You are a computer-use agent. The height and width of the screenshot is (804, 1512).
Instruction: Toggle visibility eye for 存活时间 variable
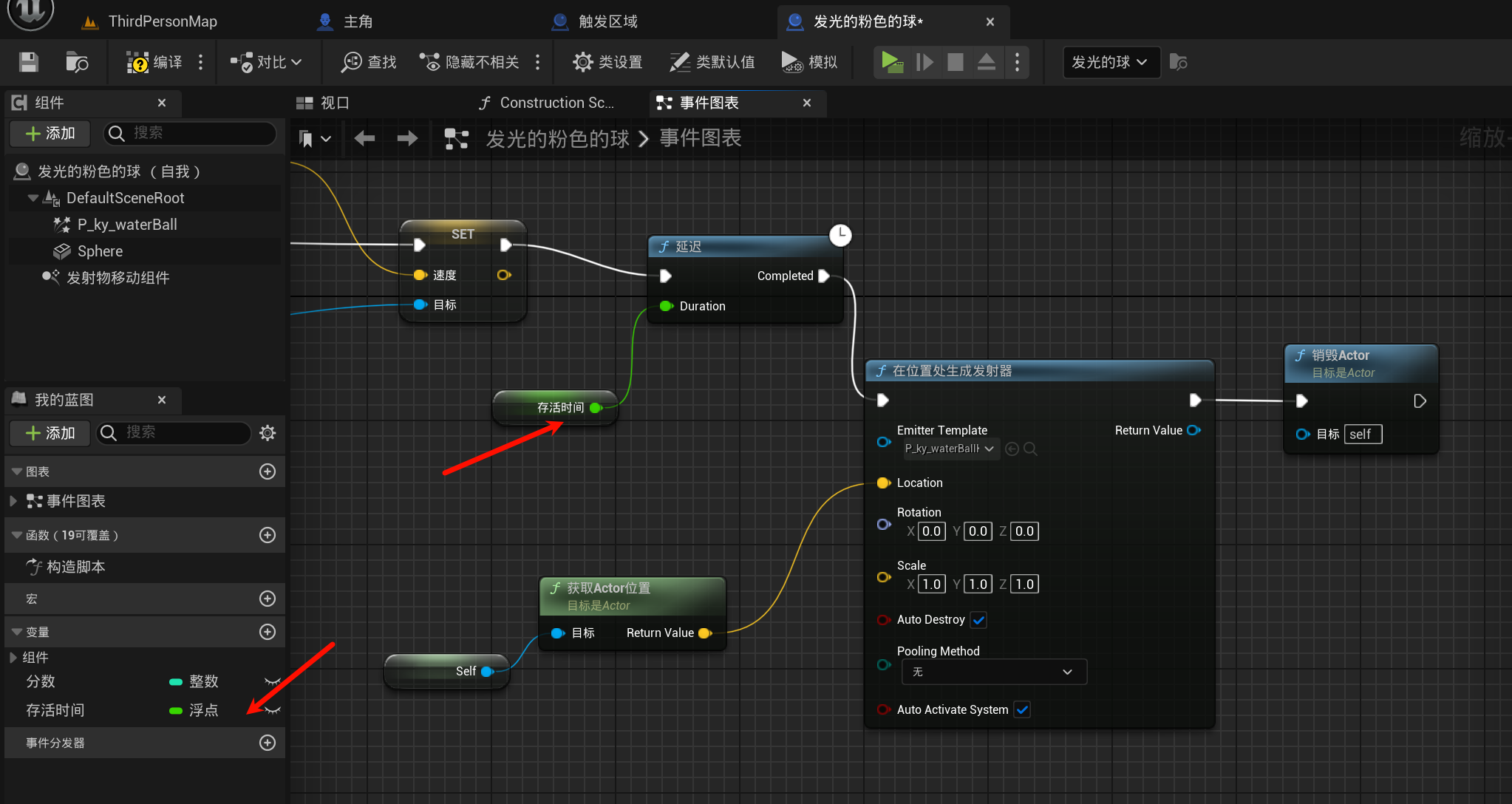[273, 710]
